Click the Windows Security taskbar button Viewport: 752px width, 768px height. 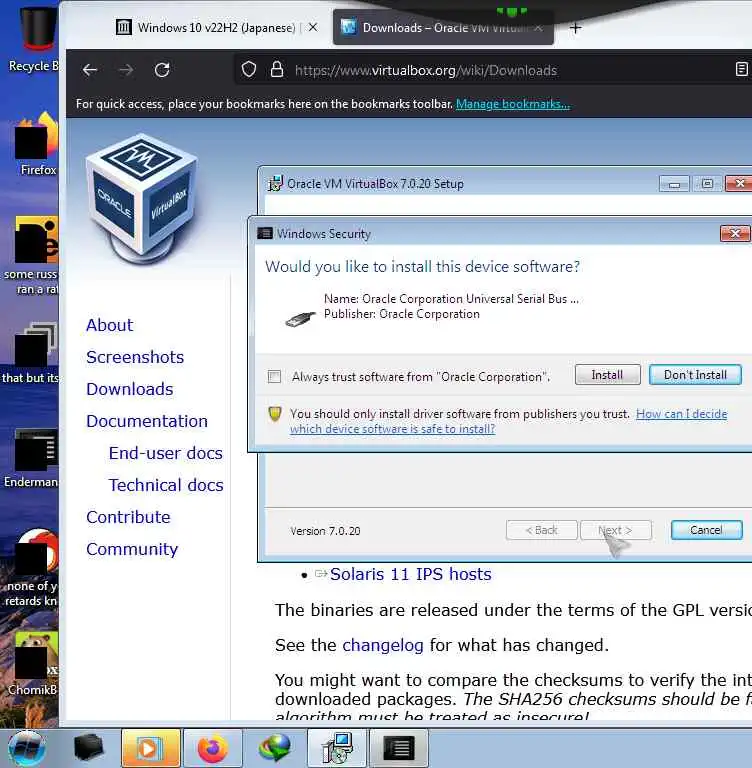(399, 748)
